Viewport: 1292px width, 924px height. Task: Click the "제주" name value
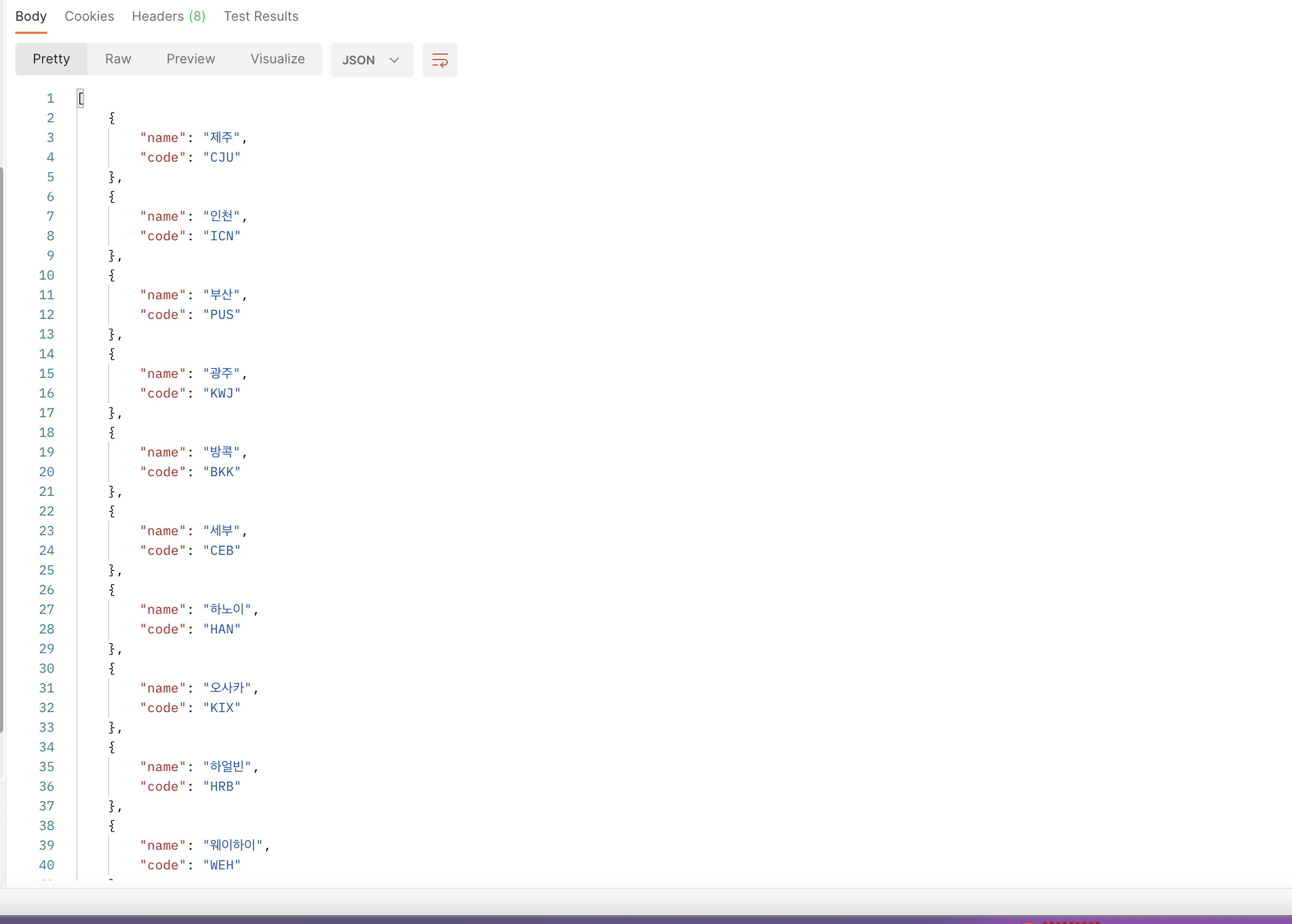pyautogui.click(x=221, y=138)
